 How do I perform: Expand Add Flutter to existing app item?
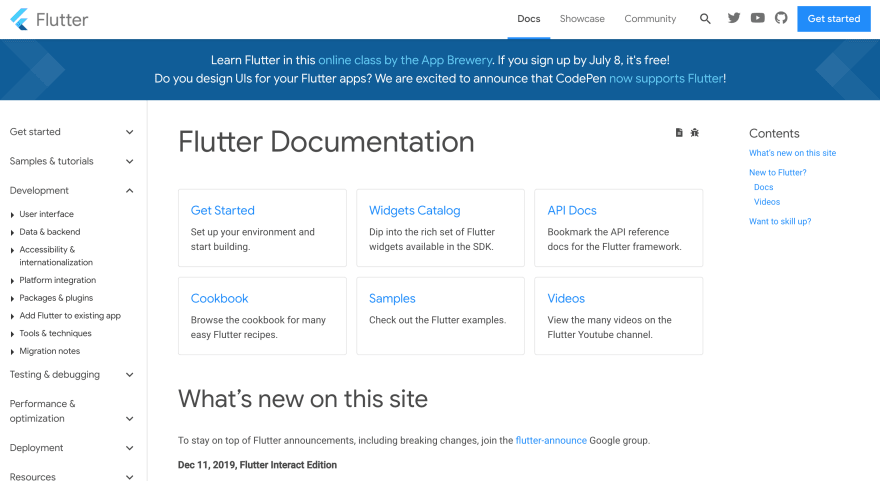click(x=65, y=315)
